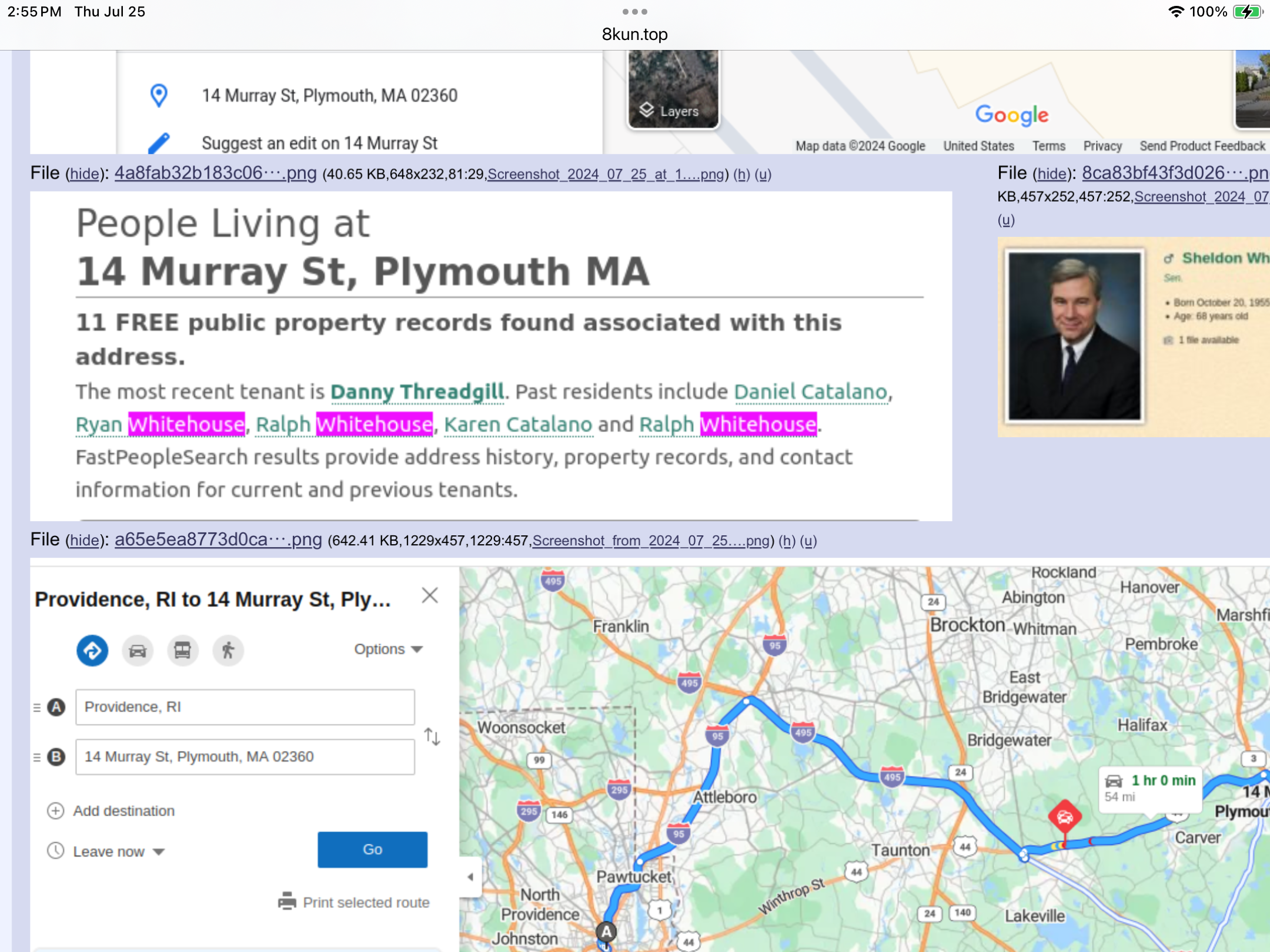Open the Layers map thumbnail
This screenshot has height=952, width=1270.
(673, 89)
